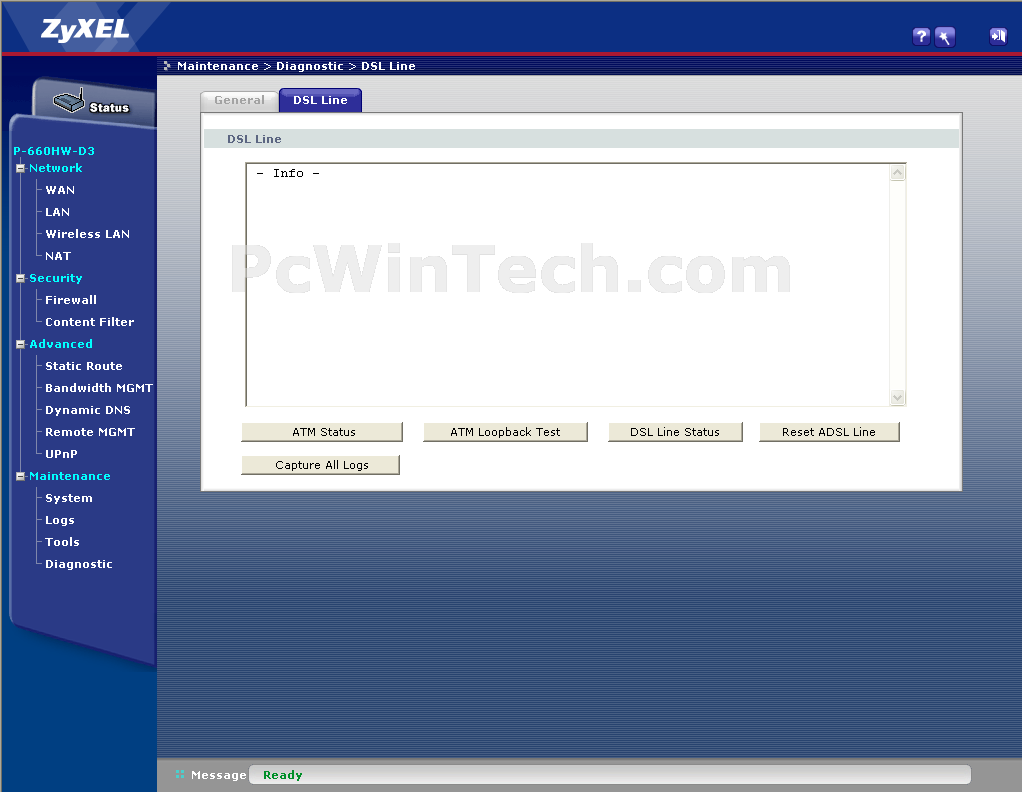This screenshot has width=1022, height=792.
Task: Click the P-660HW-D3 device label
Action: coord(54,151)
